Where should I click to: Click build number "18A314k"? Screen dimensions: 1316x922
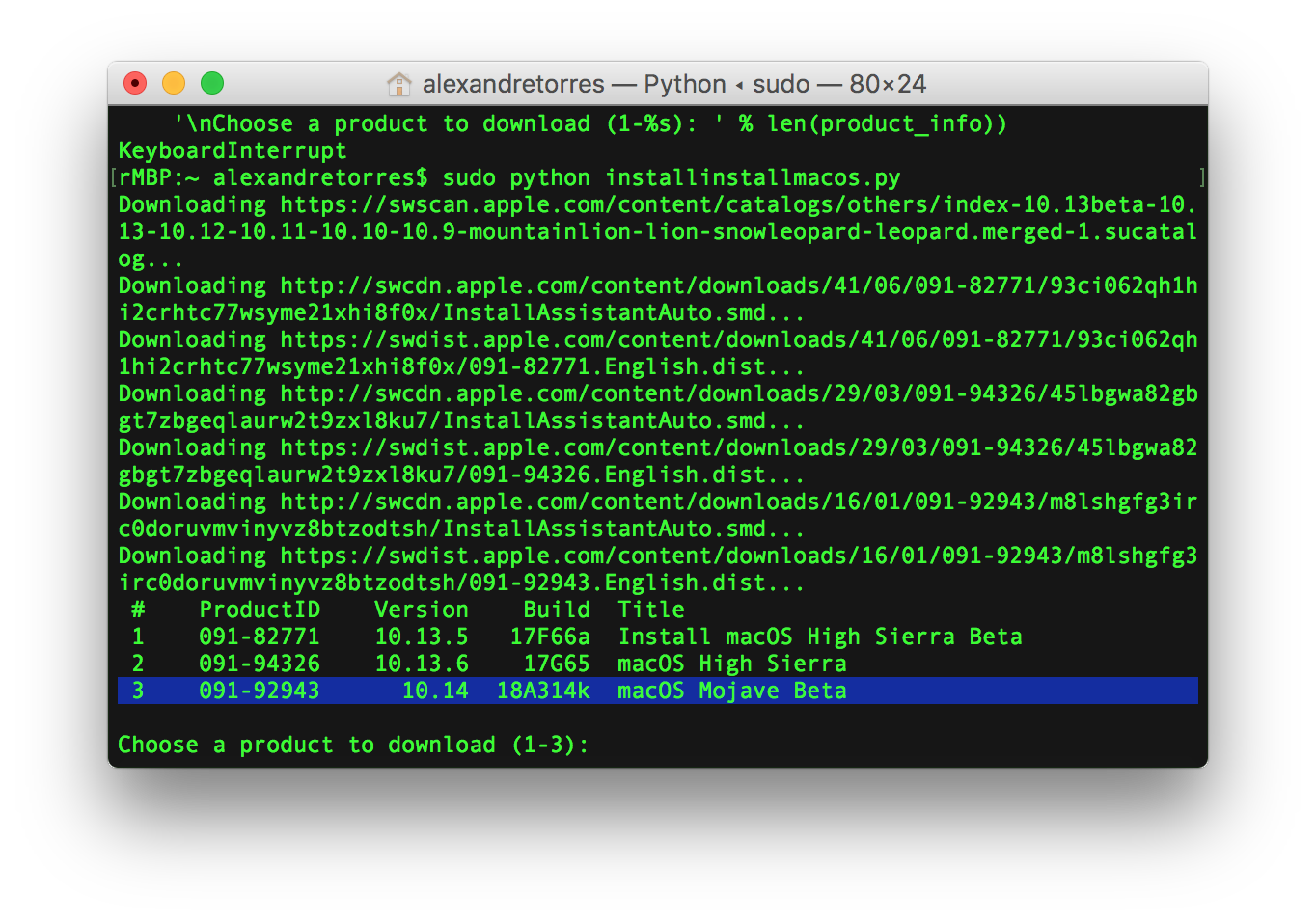click(x=543, y=691)
